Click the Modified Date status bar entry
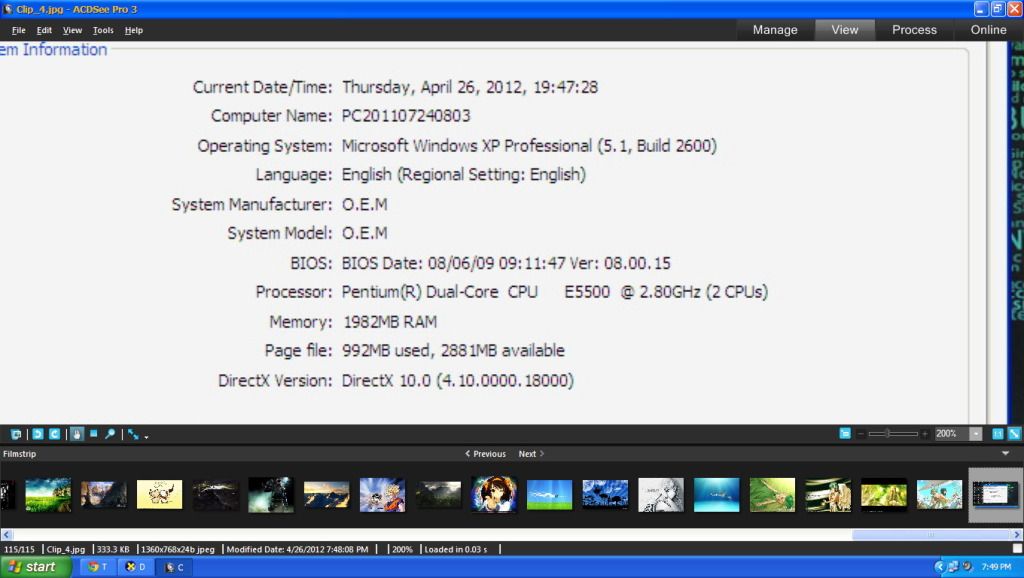Image resolution: width=1024 pixels, height=578 pixels. (297, 549)
